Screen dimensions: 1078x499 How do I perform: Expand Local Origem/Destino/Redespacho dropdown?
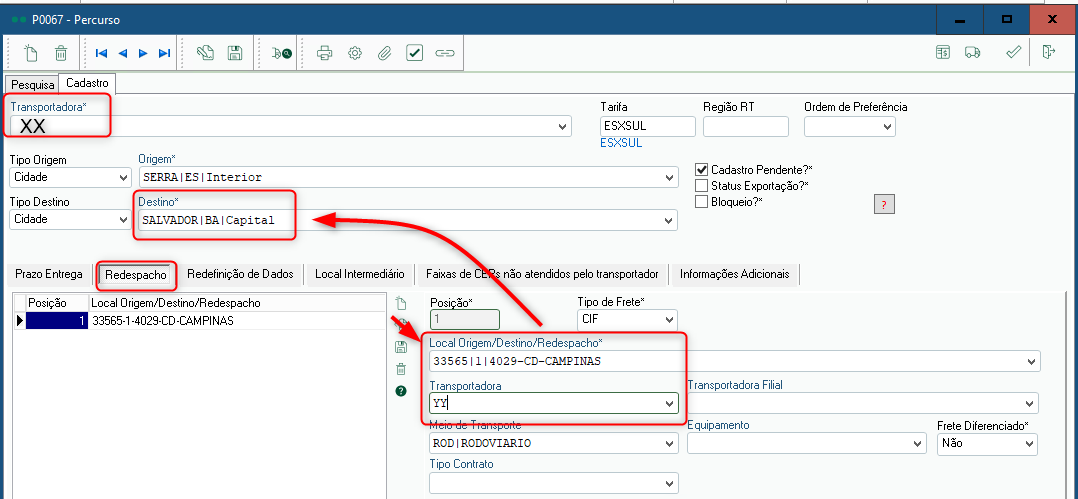1032,362
